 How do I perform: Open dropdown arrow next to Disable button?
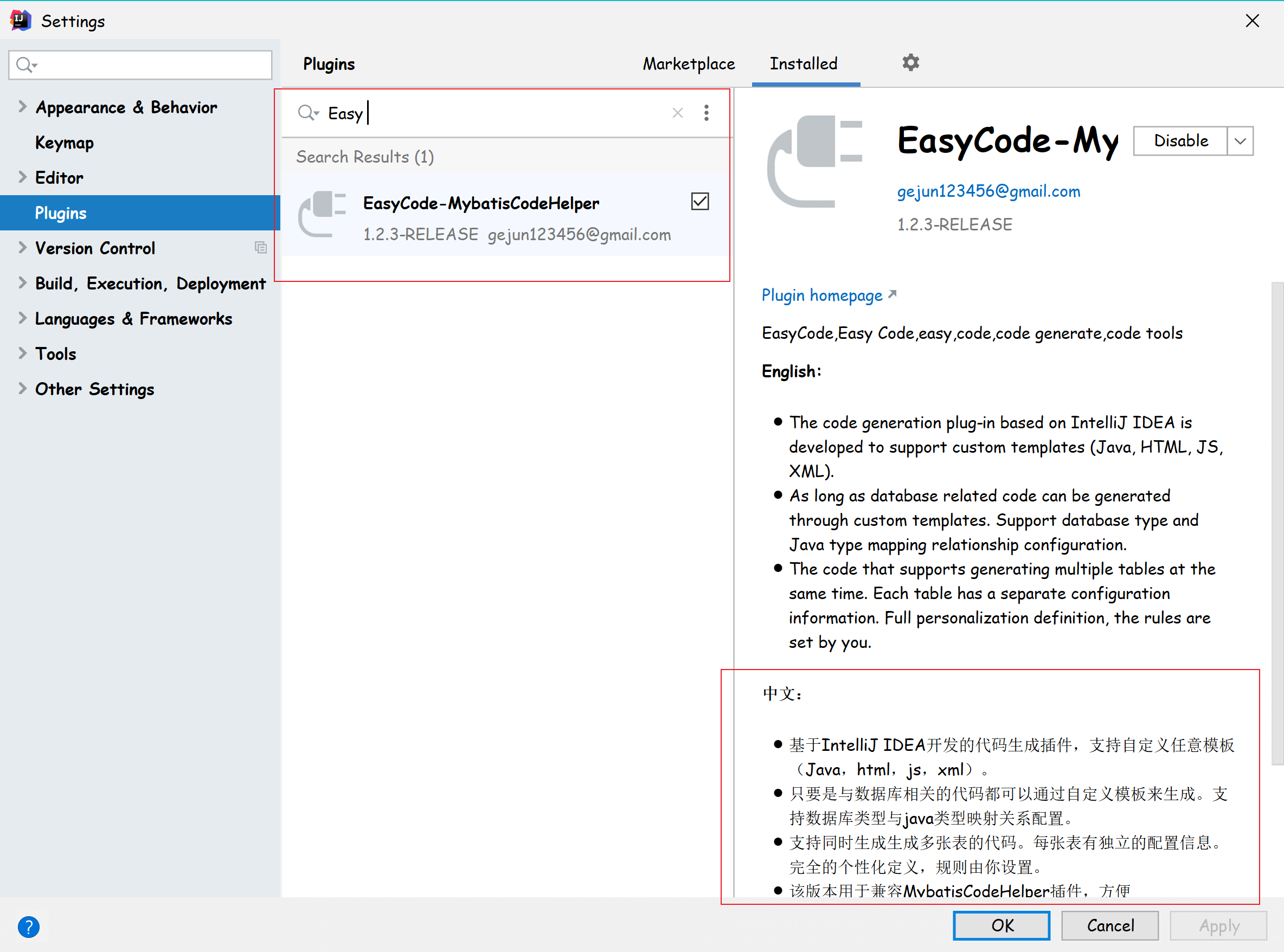[x=1240, y=141]
